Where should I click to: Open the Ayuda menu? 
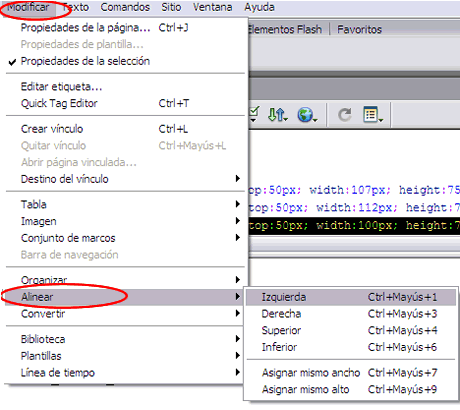point(259,7)
